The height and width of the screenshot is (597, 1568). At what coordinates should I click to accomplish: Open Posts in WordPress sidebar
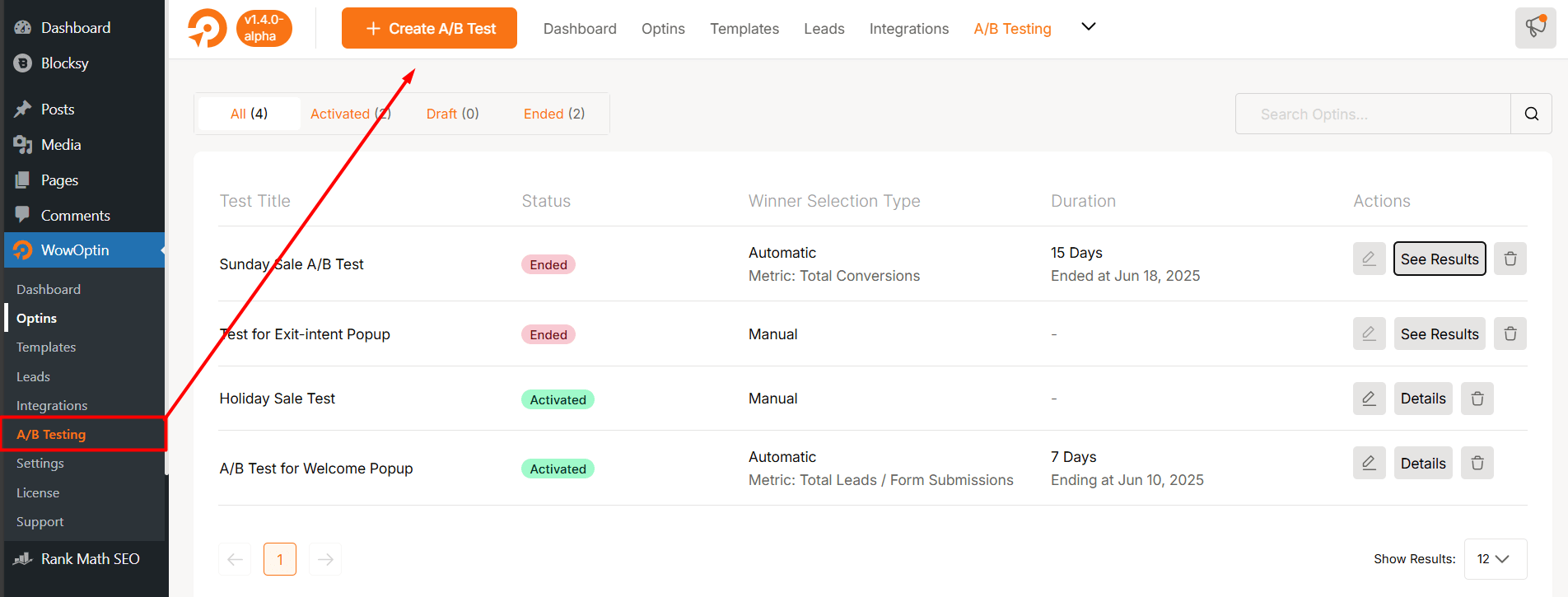[x=58, y=109]
